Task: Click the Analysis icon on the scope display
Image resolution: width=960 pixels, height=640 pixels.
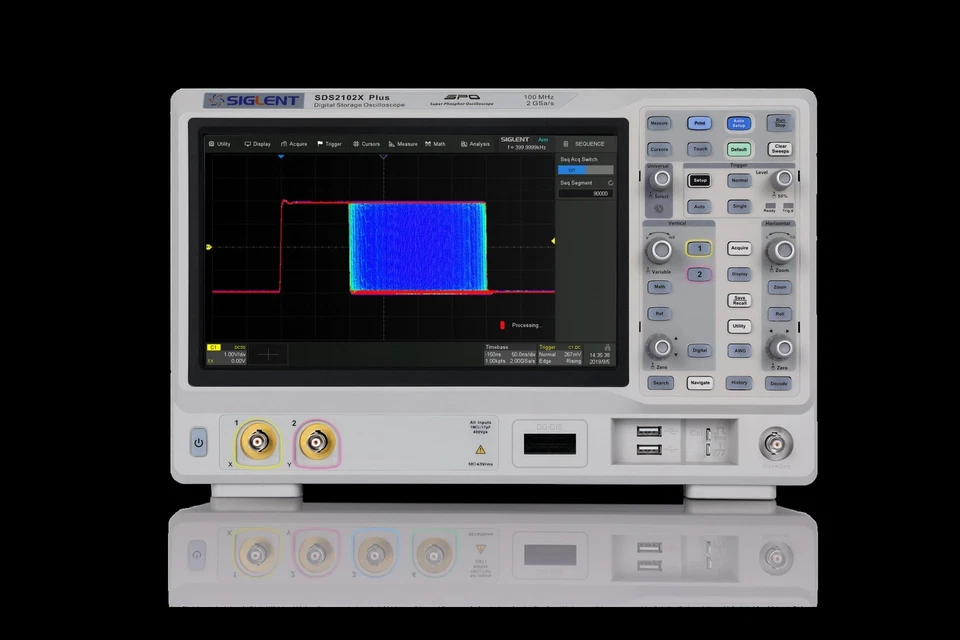Action: coord(473,143)
